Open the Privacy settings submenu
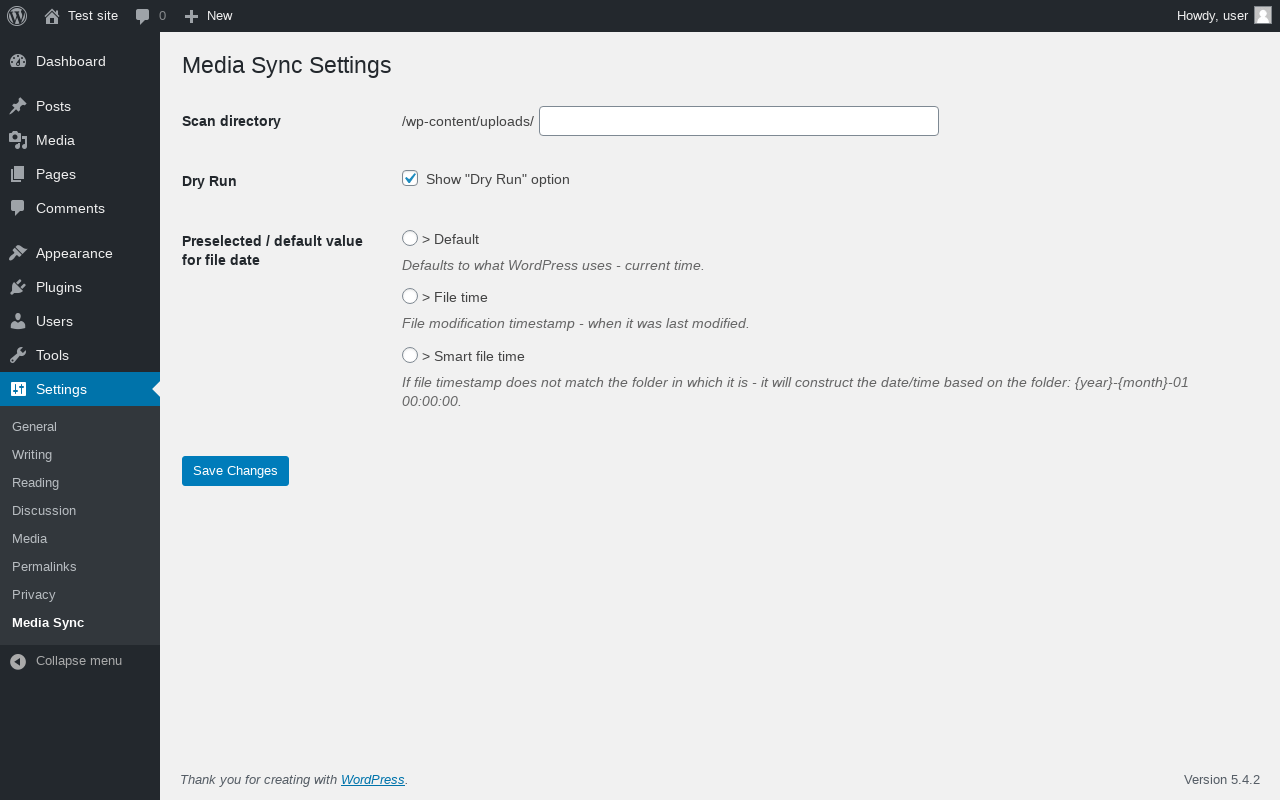Viewport: 1280px width, 800px height. coord(80,594)
